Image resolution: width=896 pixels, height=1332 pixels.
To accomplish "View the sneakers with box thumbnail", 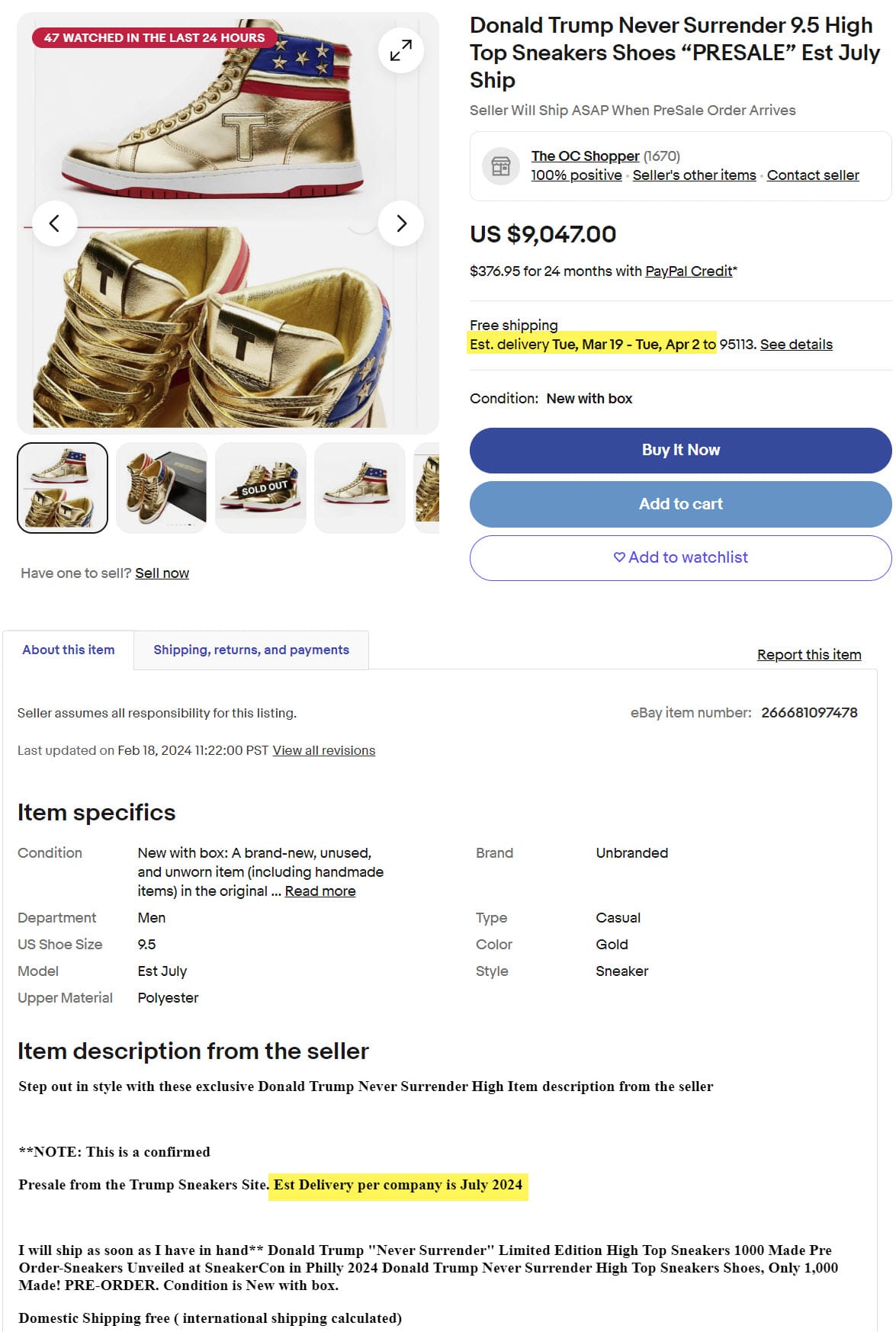I will (x=162, y=487).
